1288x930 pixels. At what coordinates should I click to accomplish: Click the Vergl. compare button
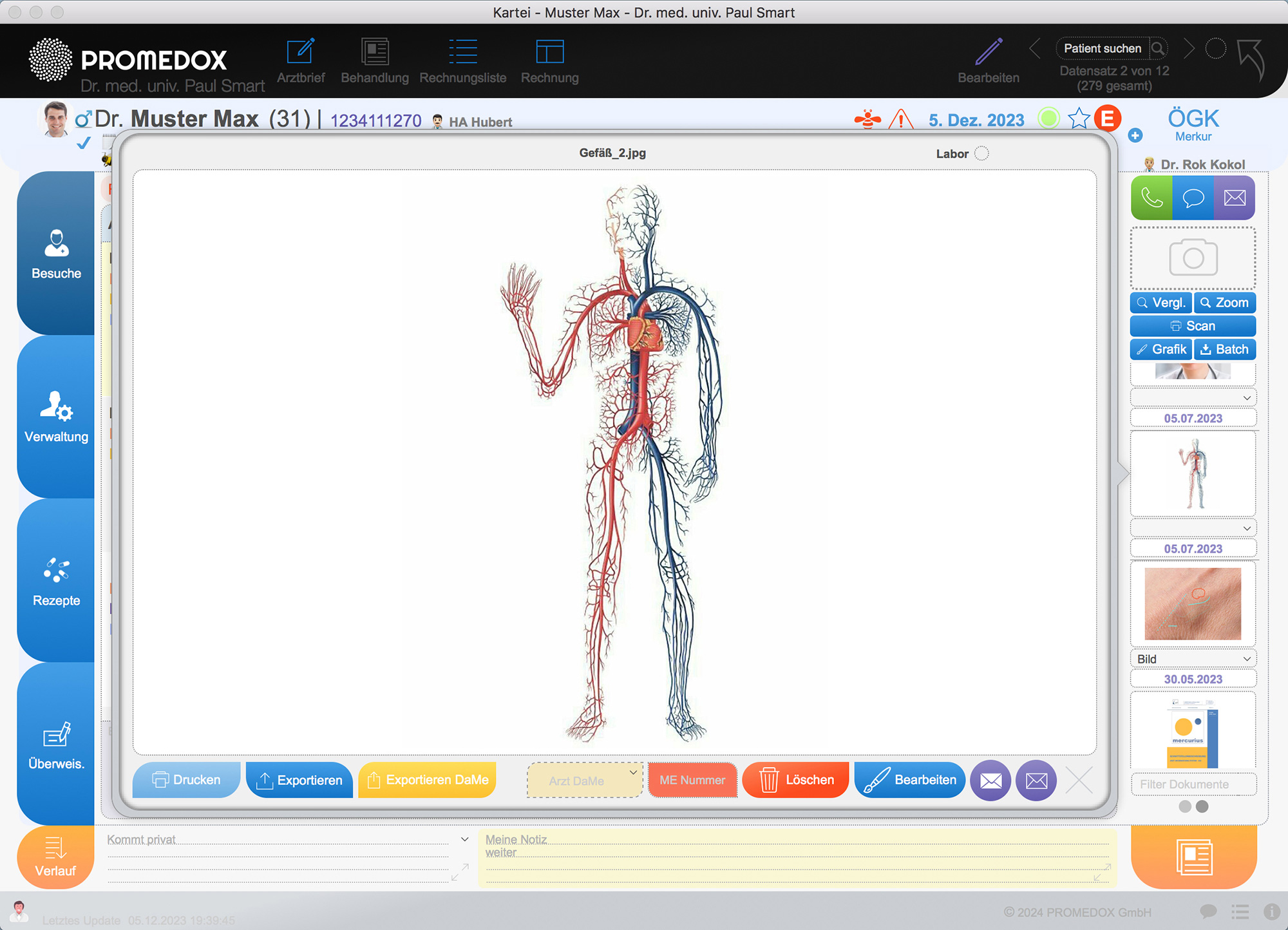tap(1161, 303)
